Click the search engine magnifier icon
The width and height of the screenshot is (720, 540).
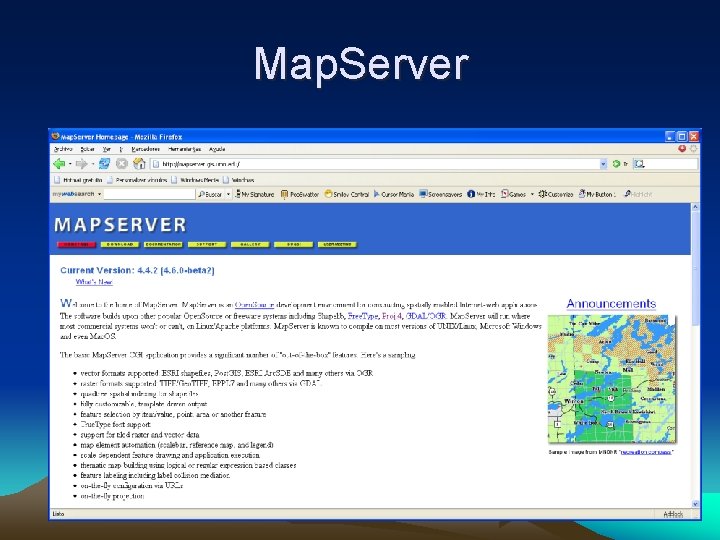click(639, 164)
